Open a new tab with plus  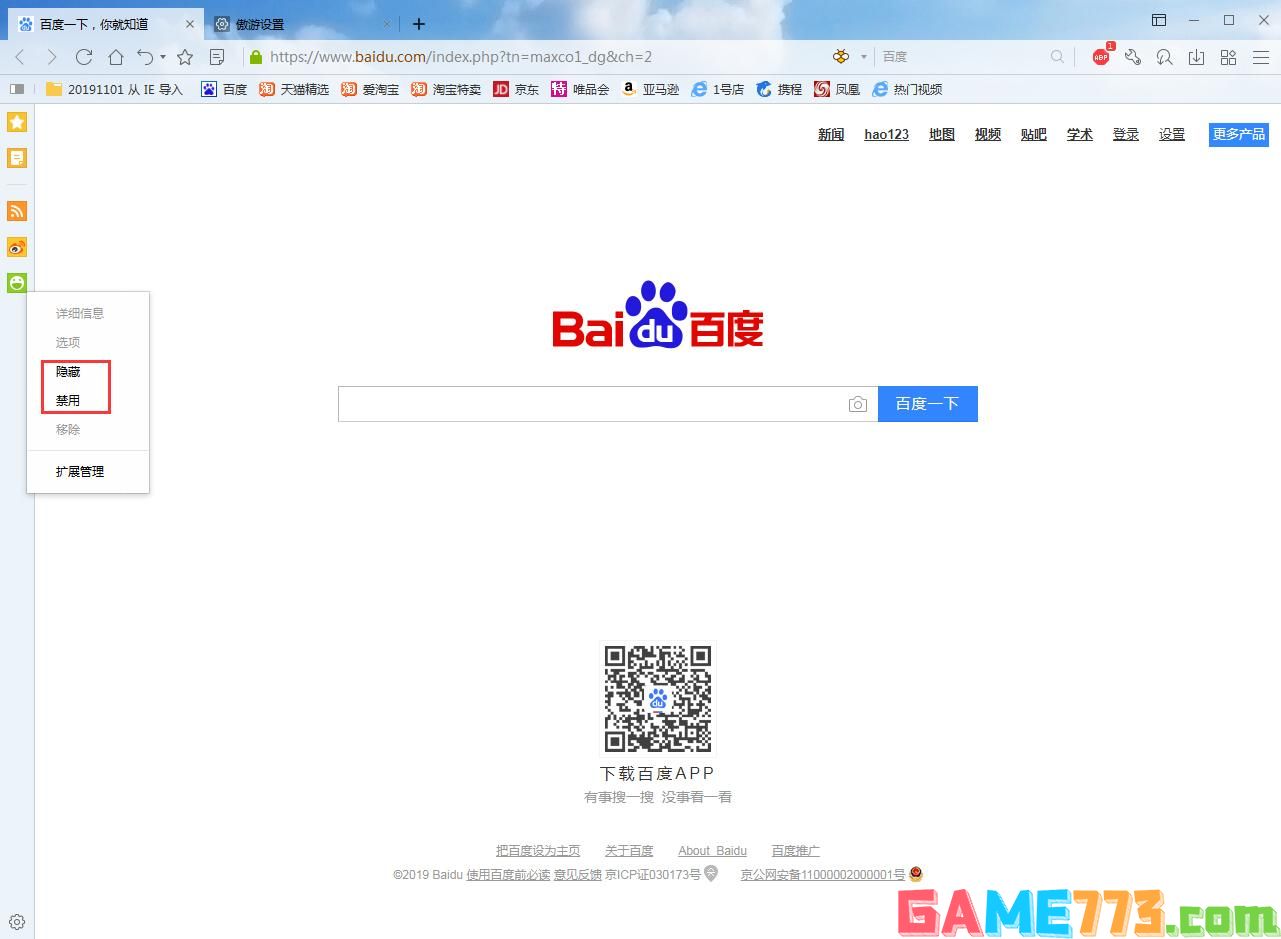click(x=419, y=24)
